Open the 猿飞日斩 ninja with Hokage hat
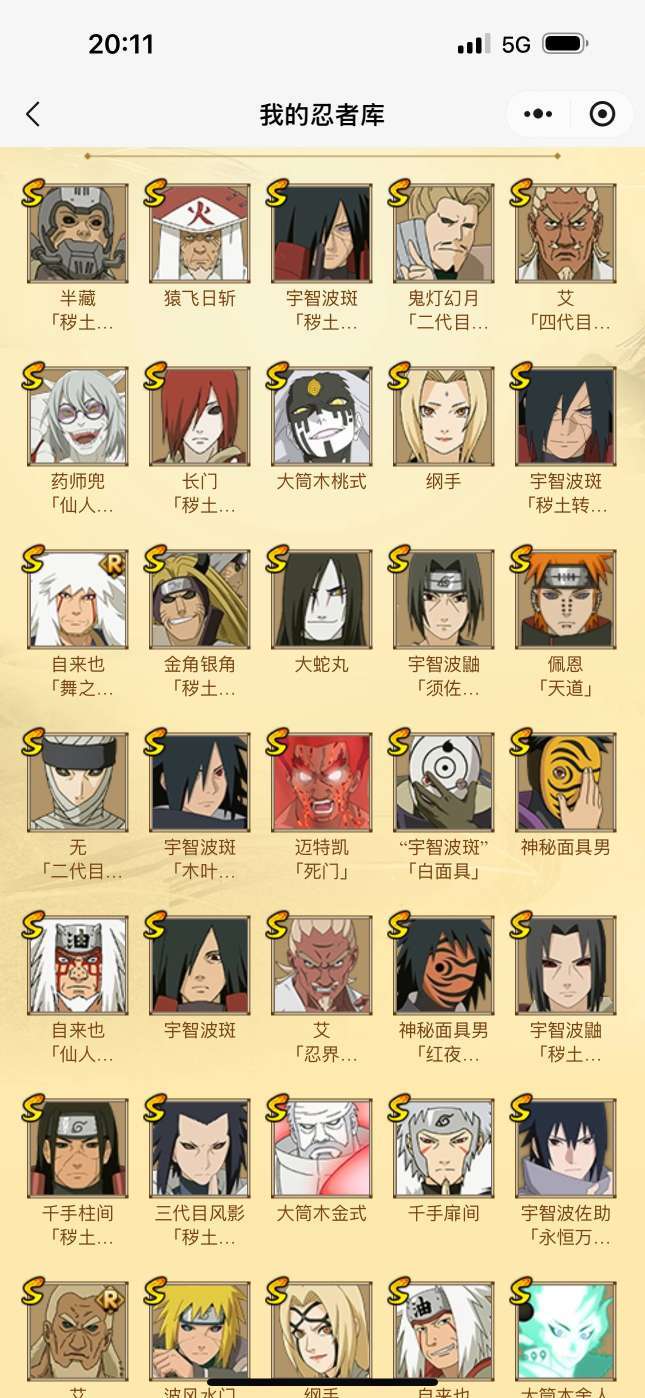The image size is (645, 1398). coord(200,234)
